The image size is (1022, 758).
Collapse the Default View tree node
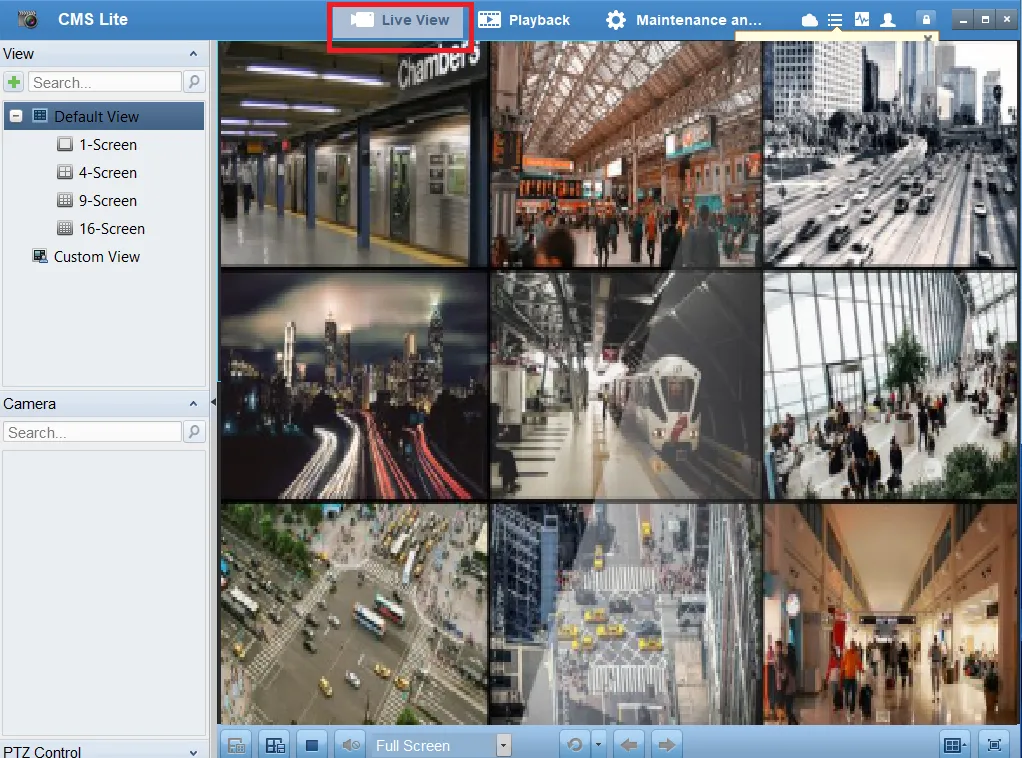click(16, 116)
